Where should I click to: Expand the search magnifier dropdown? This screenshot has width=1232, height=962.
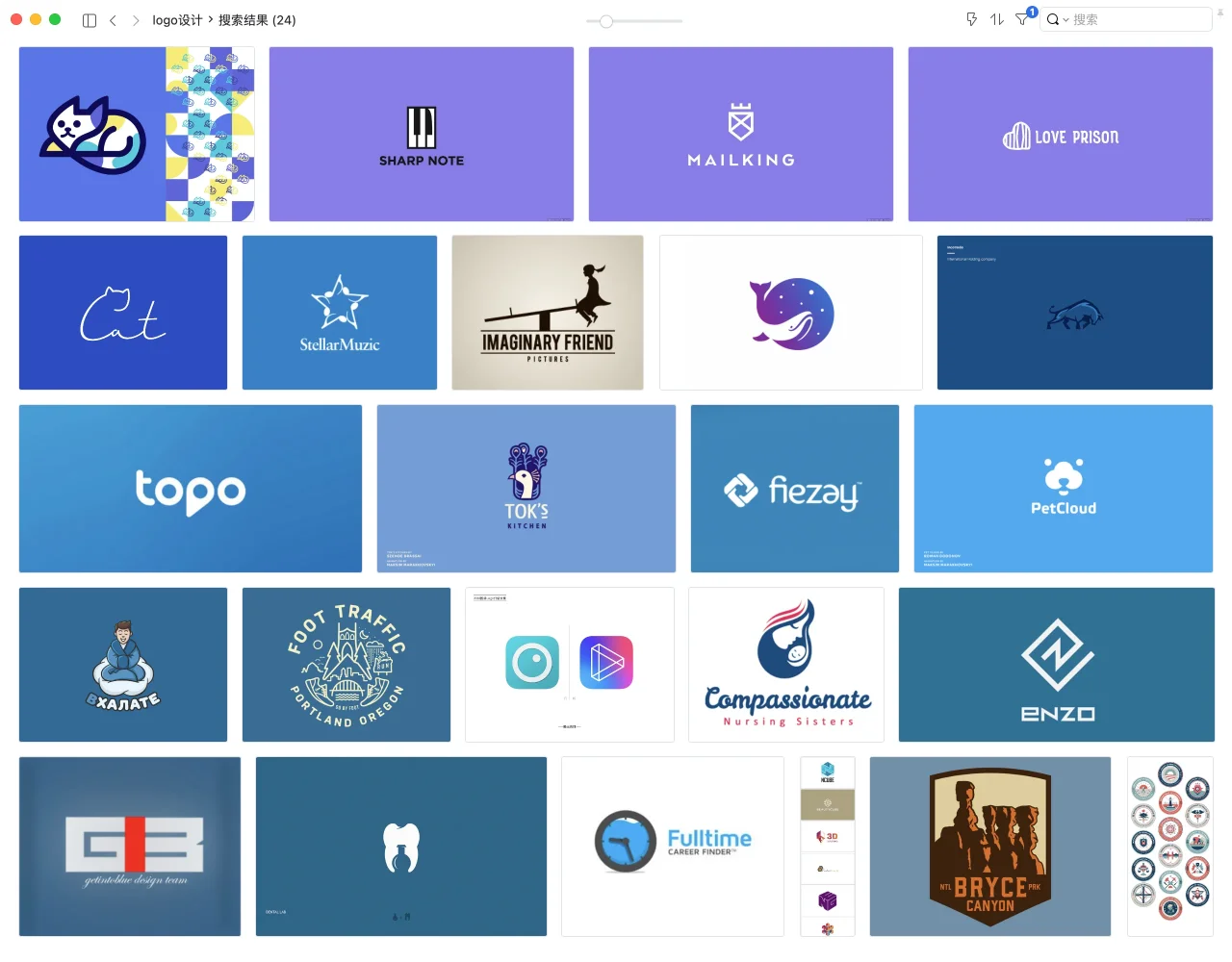point(1058,19)
